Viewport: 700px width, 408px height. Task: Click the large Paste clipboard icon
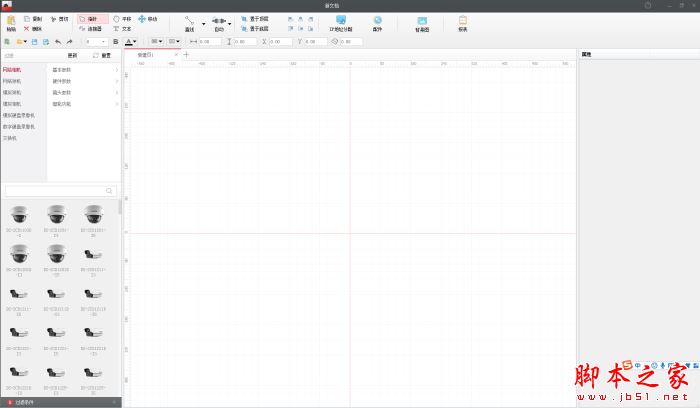pyautogui.click(x=11, y=20)
